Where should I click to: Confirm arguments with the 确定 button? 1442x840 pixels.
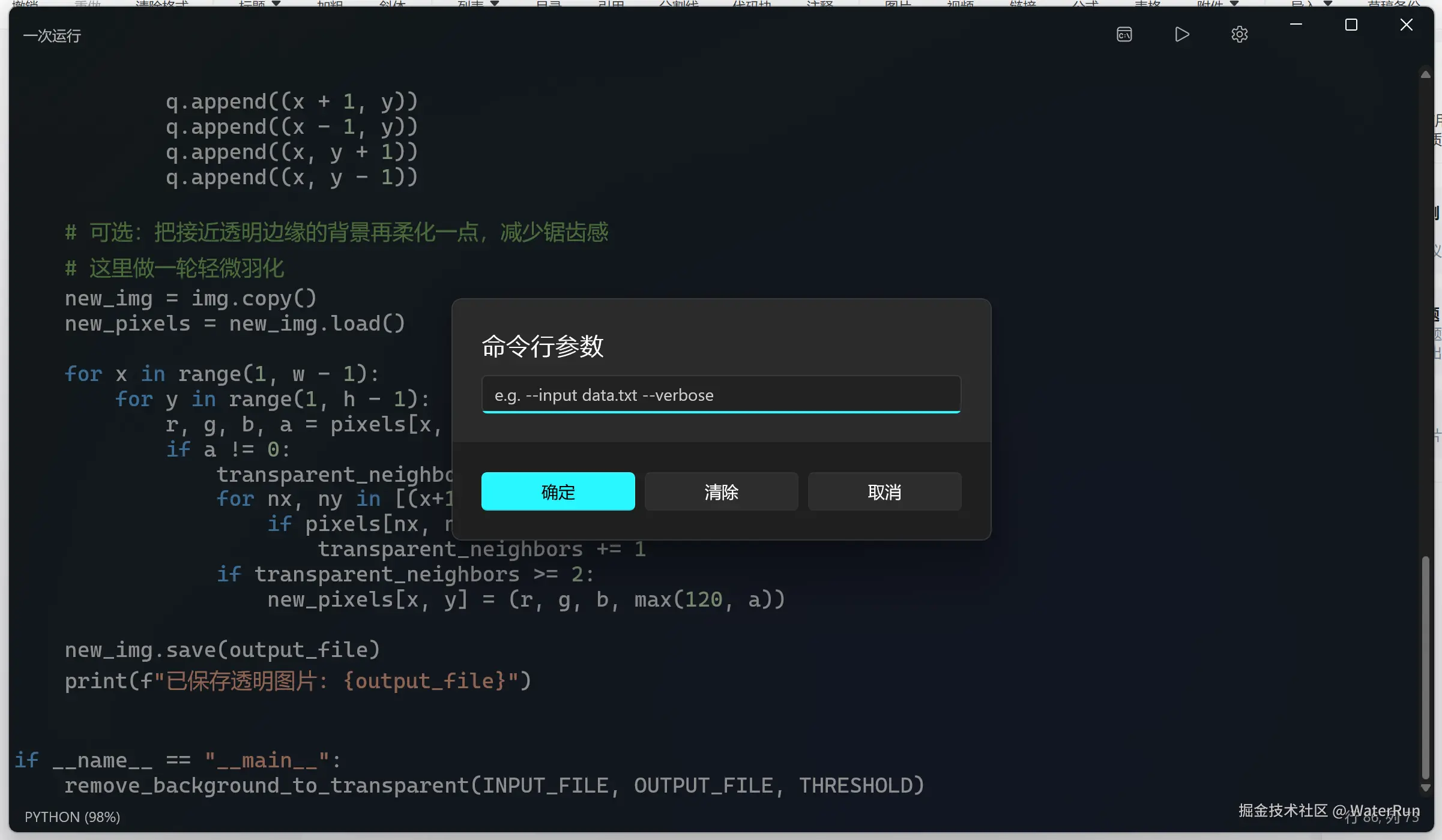[558, 491]
